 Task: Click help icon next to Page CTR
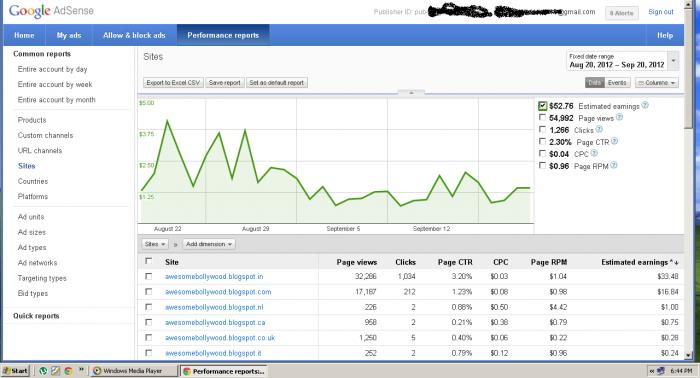tap(614, 141)
